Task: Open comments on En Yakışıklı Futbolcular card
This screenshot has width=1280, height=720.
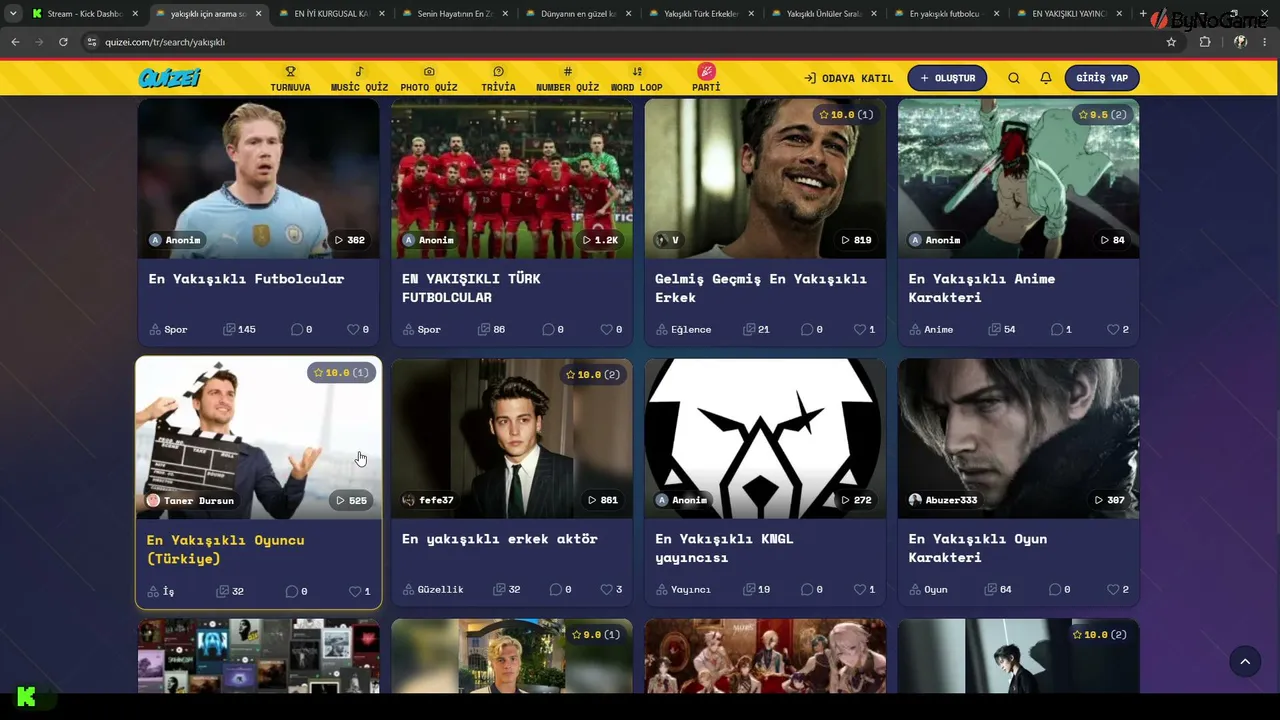Action: pyautogui.click(x=297, y=329)
